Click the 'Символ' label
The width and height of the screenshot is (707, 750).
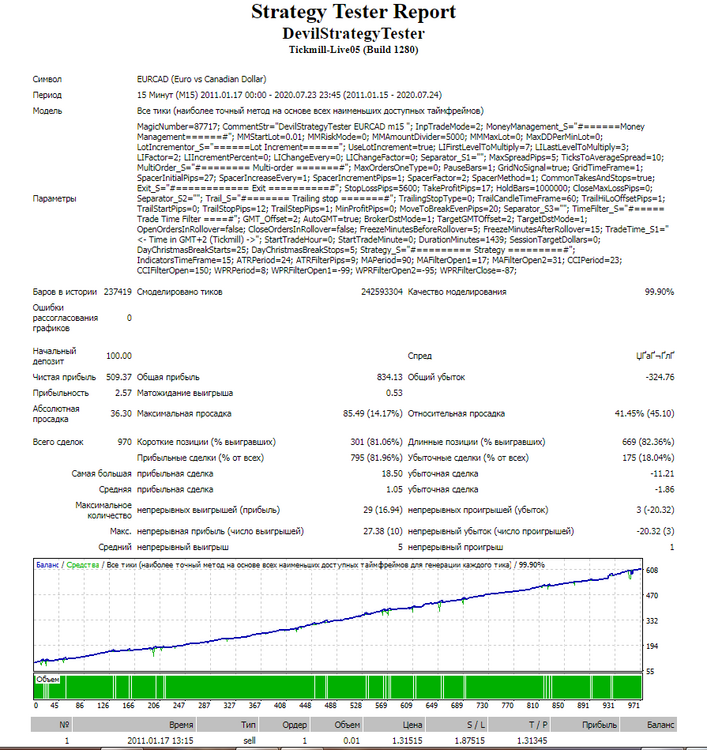tap(47, 79)
